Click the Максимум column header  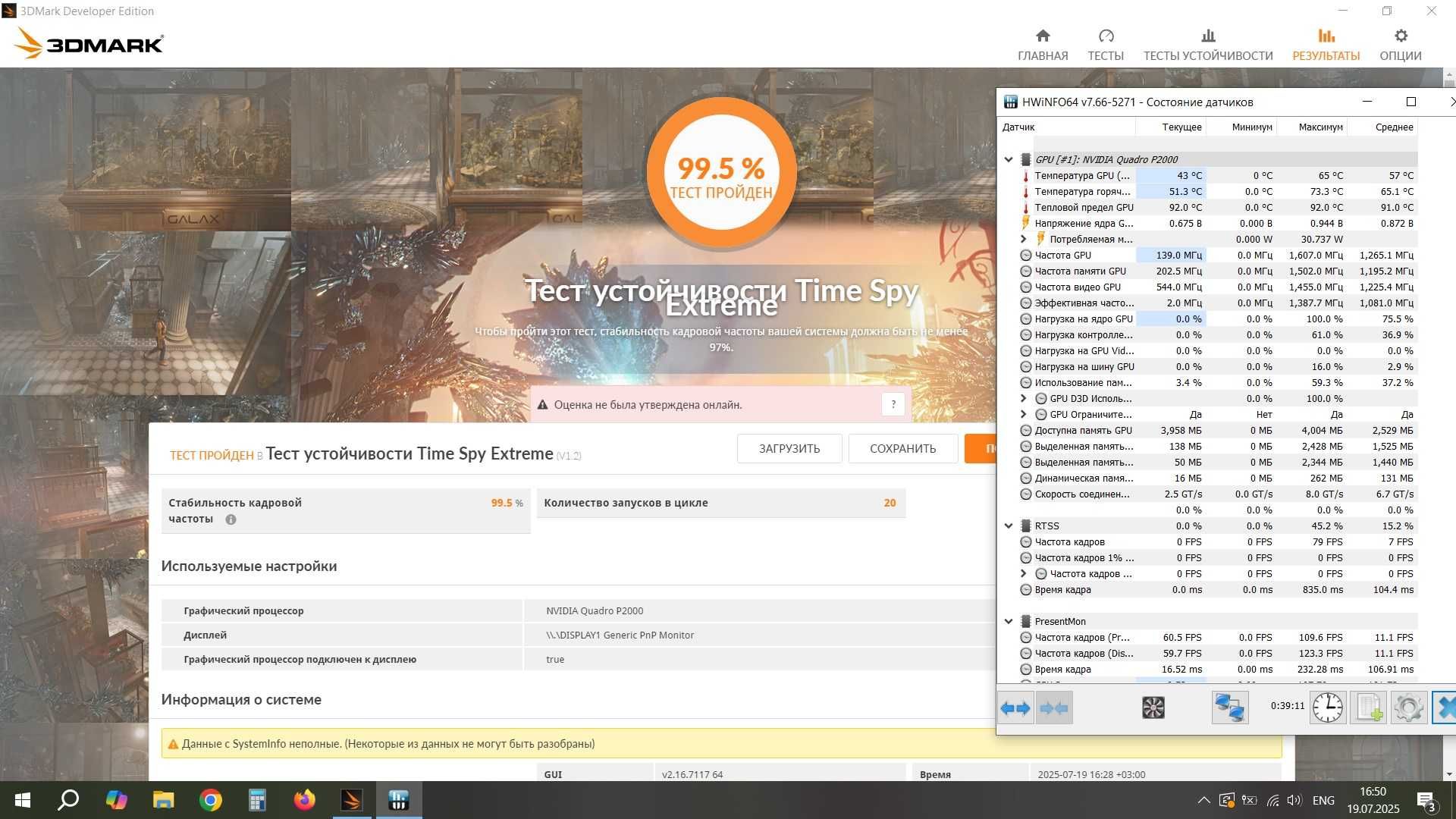tap(1312, 127)
